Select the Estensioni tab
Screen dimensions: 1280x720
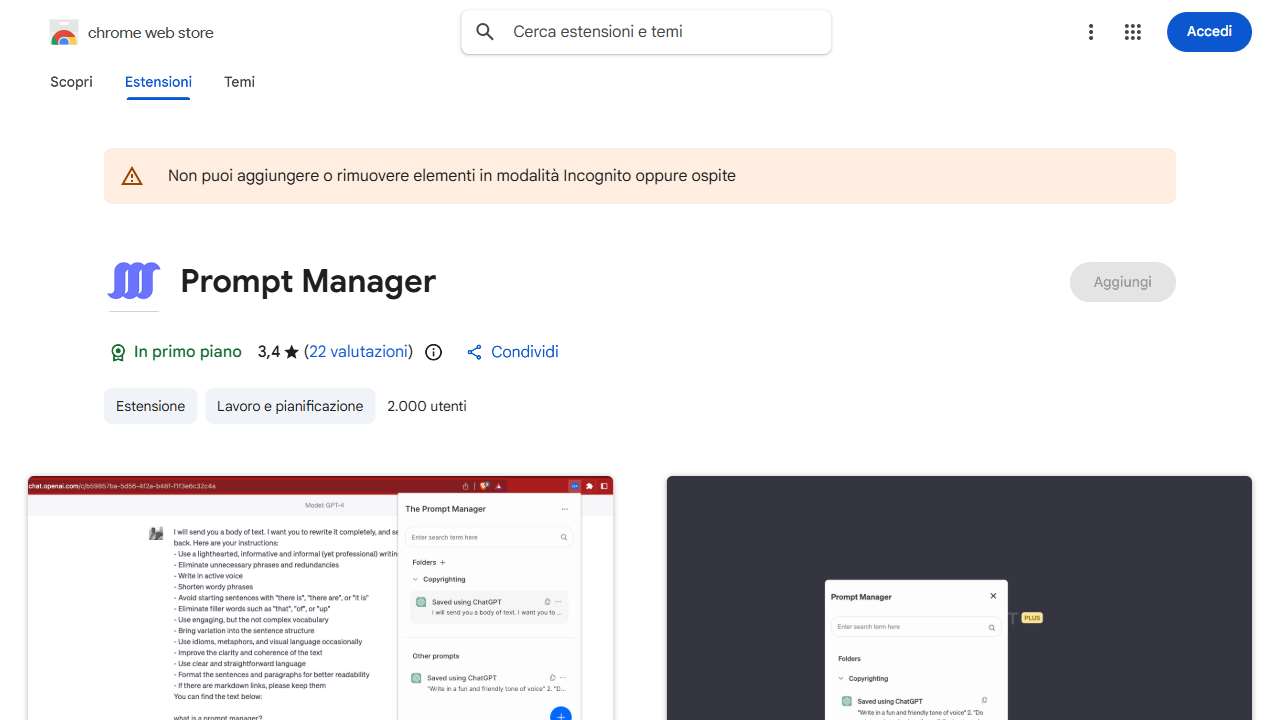click(x=158, y=82)
